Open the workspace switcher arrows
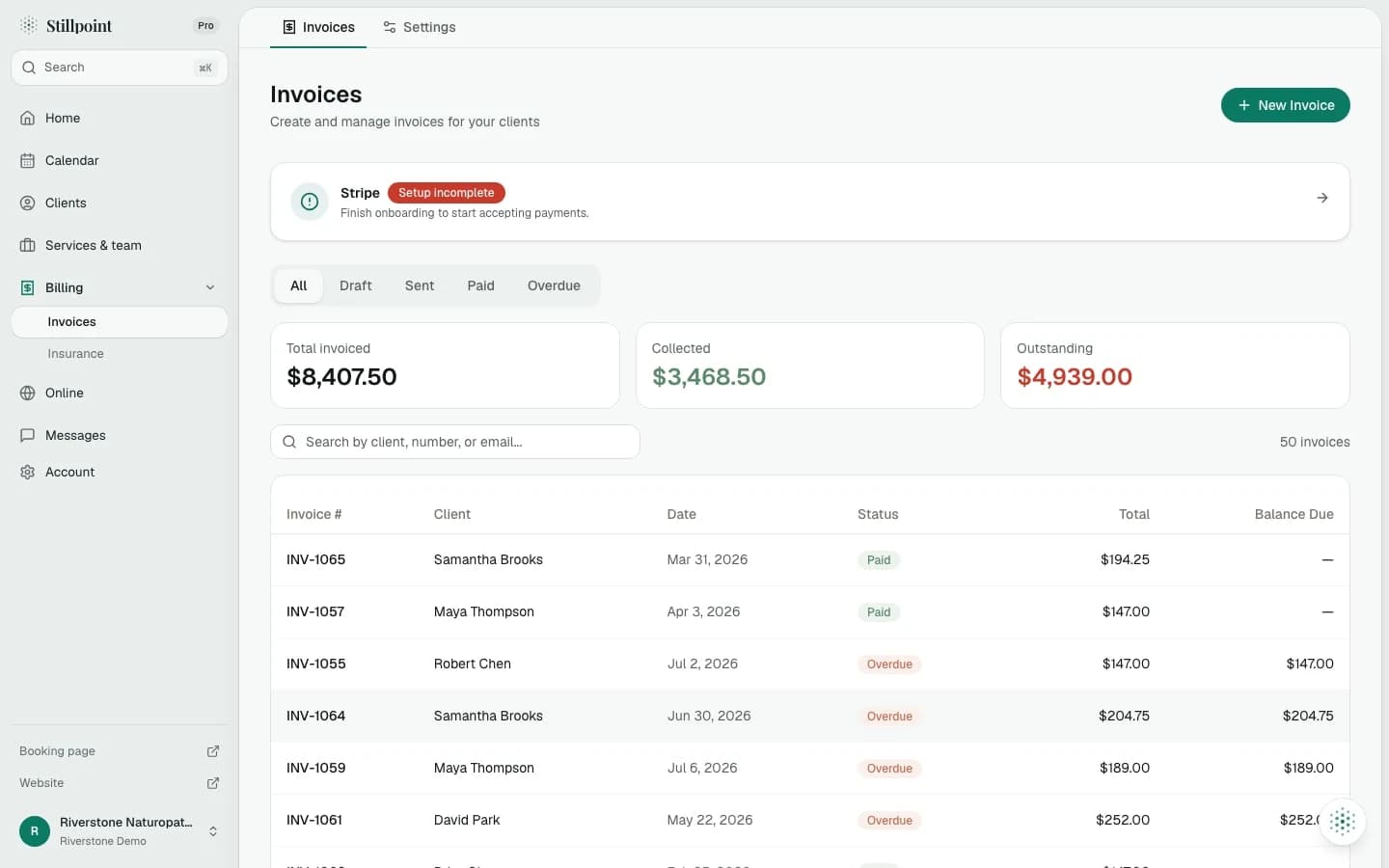The image size is (1389, 868). [x=213, y=831]
